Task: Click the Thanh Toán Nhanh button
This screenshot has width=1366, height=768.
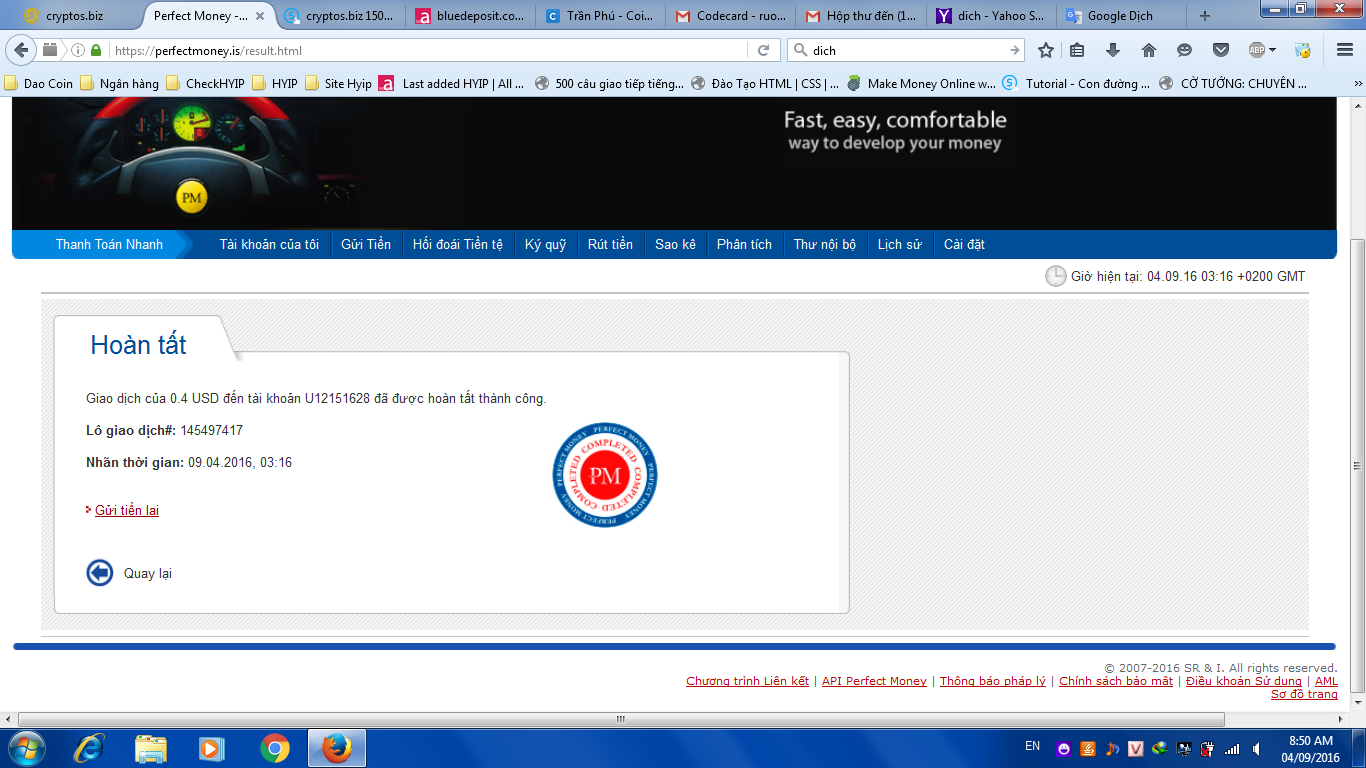Action: point(109,244)
